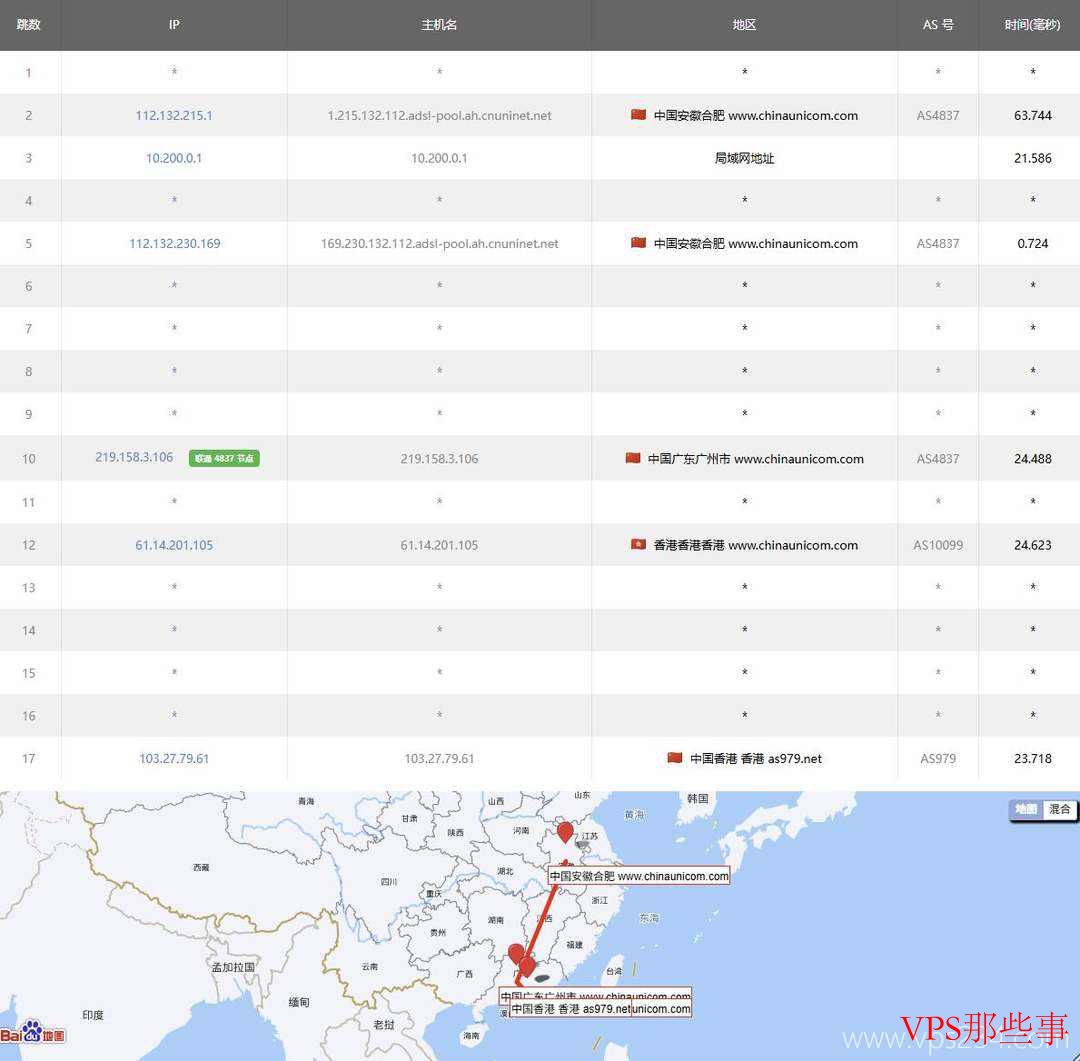Click hop number 10
This screenshot has height=1061, width=1080.
[28, 458]
